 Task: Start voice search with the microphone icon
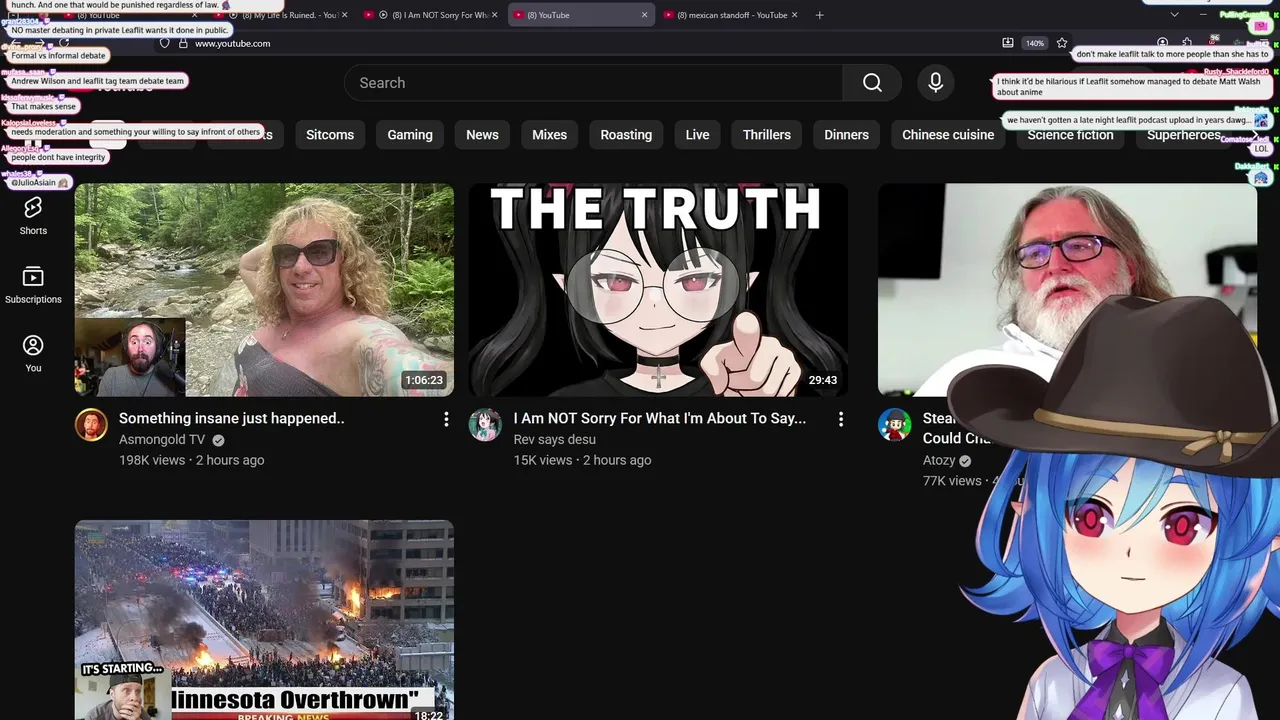[x=936, y=83]
